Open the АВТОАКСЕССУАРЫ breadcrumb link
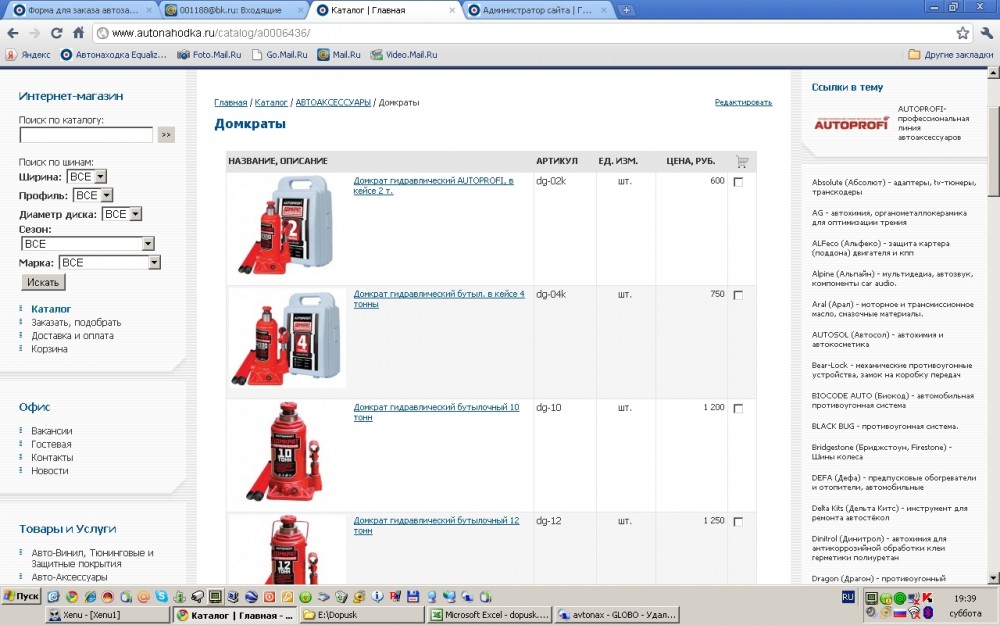This screenshot has width=1000, height=625. [x=333, y=102]
